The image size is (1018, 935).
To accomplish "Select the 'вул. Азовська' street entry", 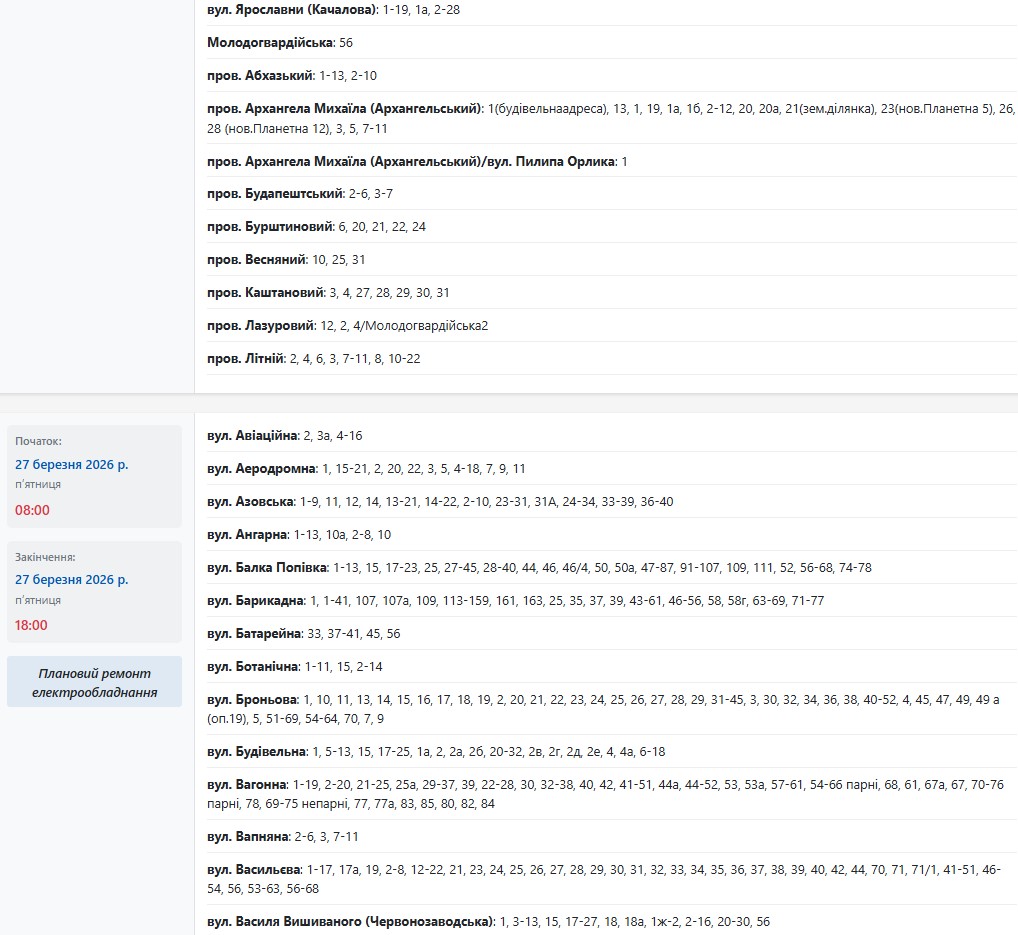I will click(251, 502).
